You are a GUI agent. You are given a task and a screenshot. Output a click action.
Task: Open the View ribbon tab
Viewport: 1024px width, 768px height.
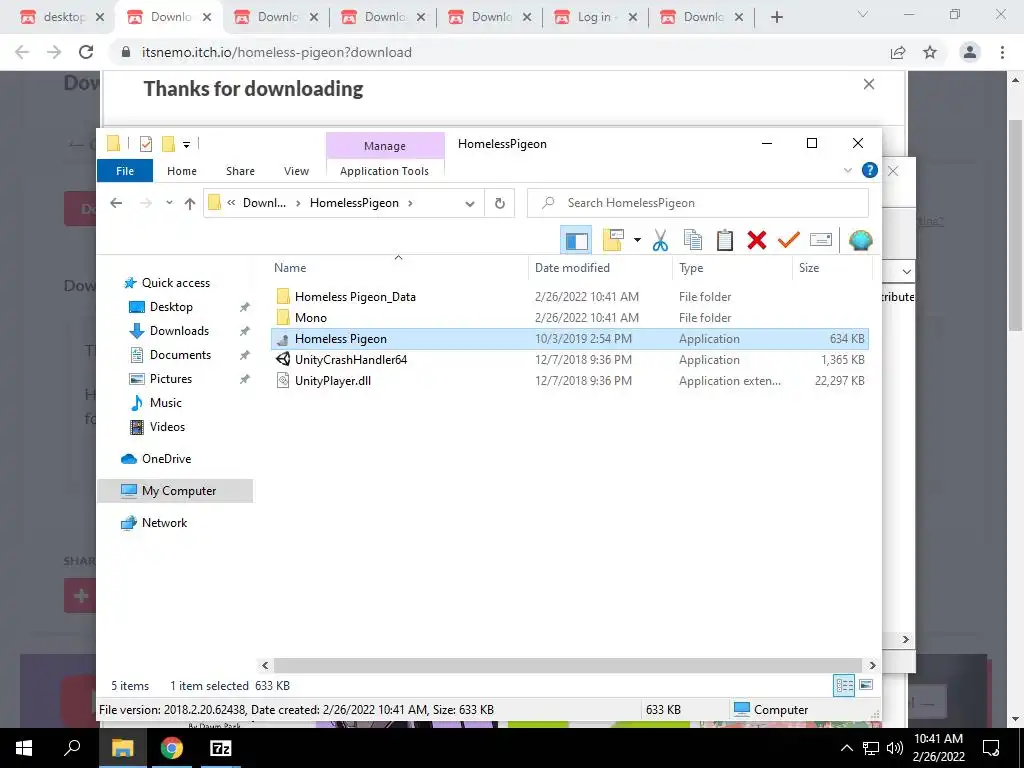296,171
